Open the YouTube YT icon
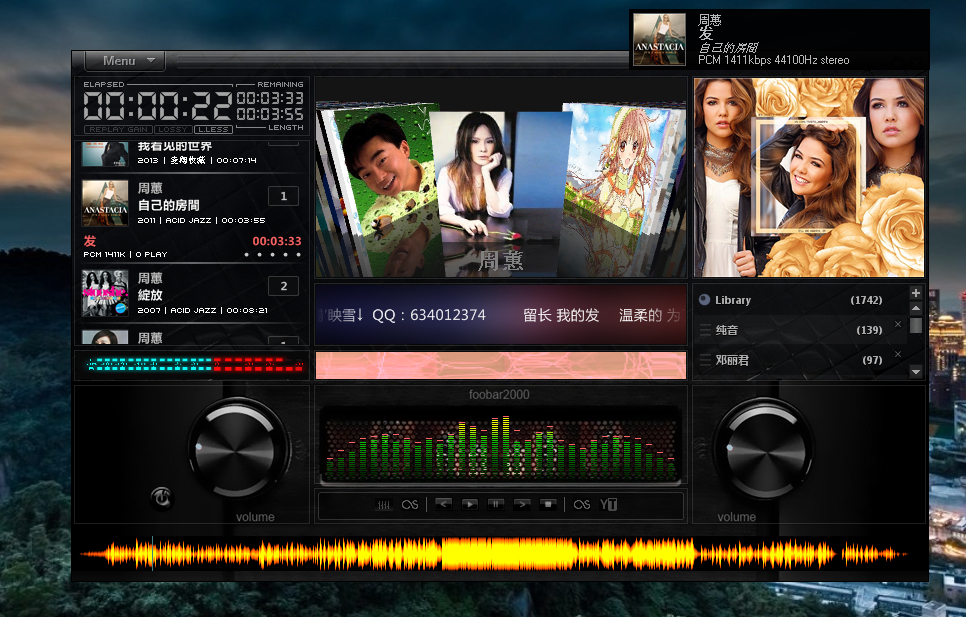The height and width of the screenshot is (617, 966). tap(608, 505)
